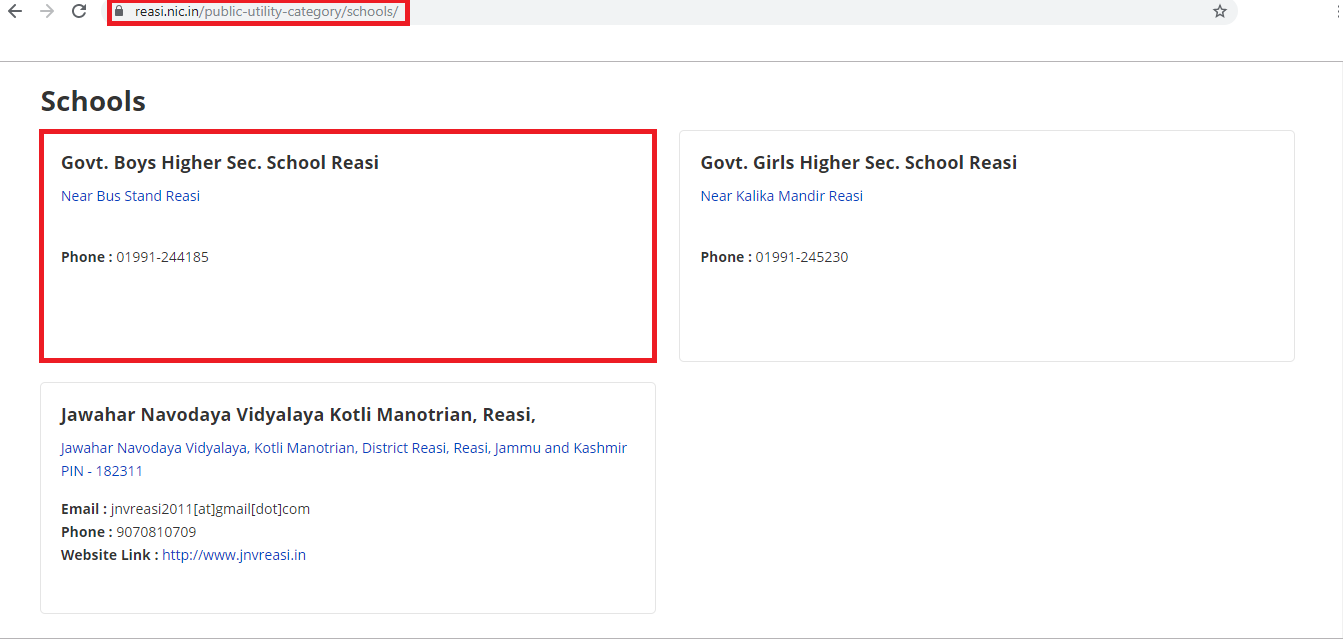Select Govt. Girls Higher Sec. School Reasi title
The height and width of the screenshot is (643, 1343).
coord(858,162)
